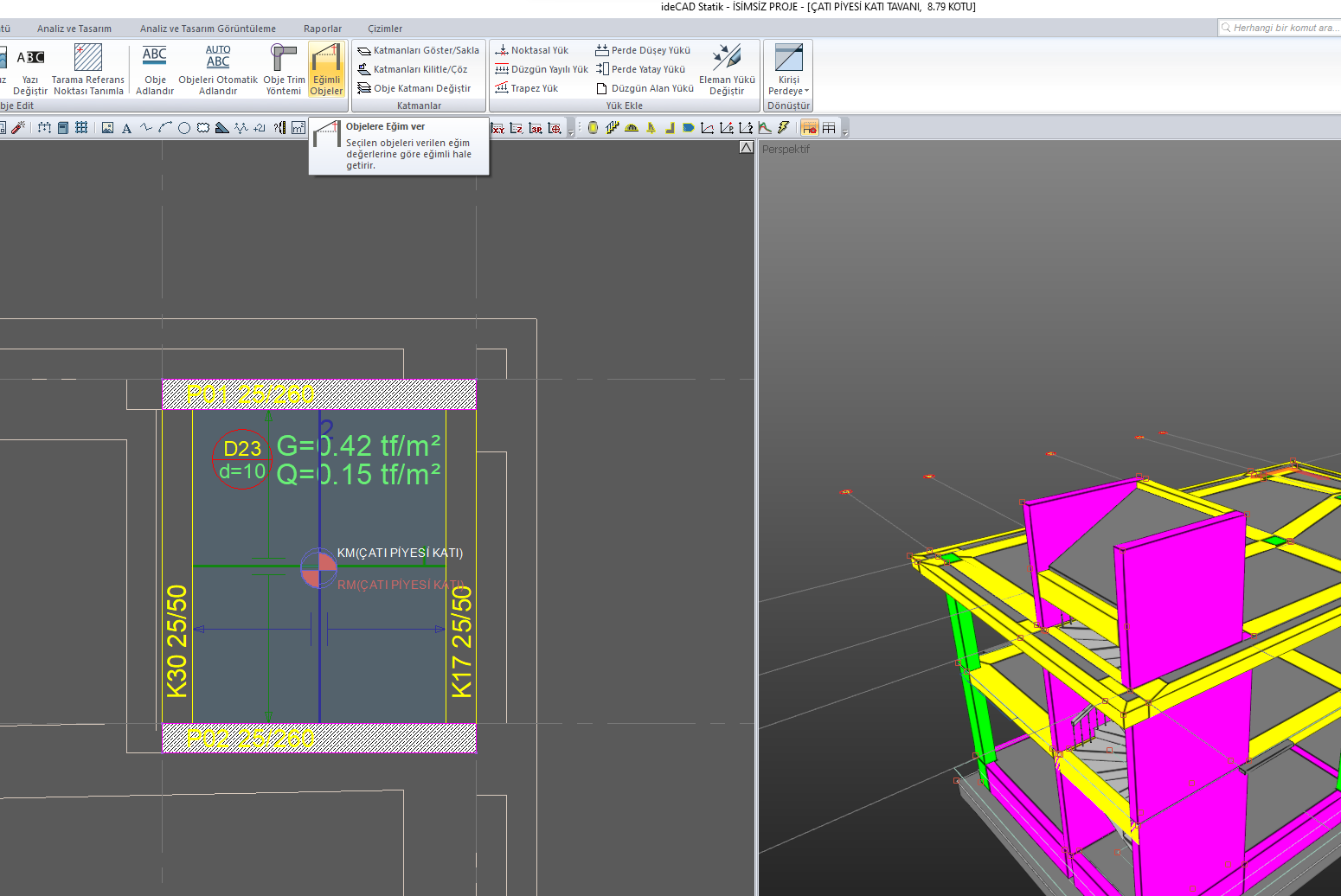Click the Z coordinate icon
The width and height of the screenshot is (1341, 896).
tap(517, 128)
